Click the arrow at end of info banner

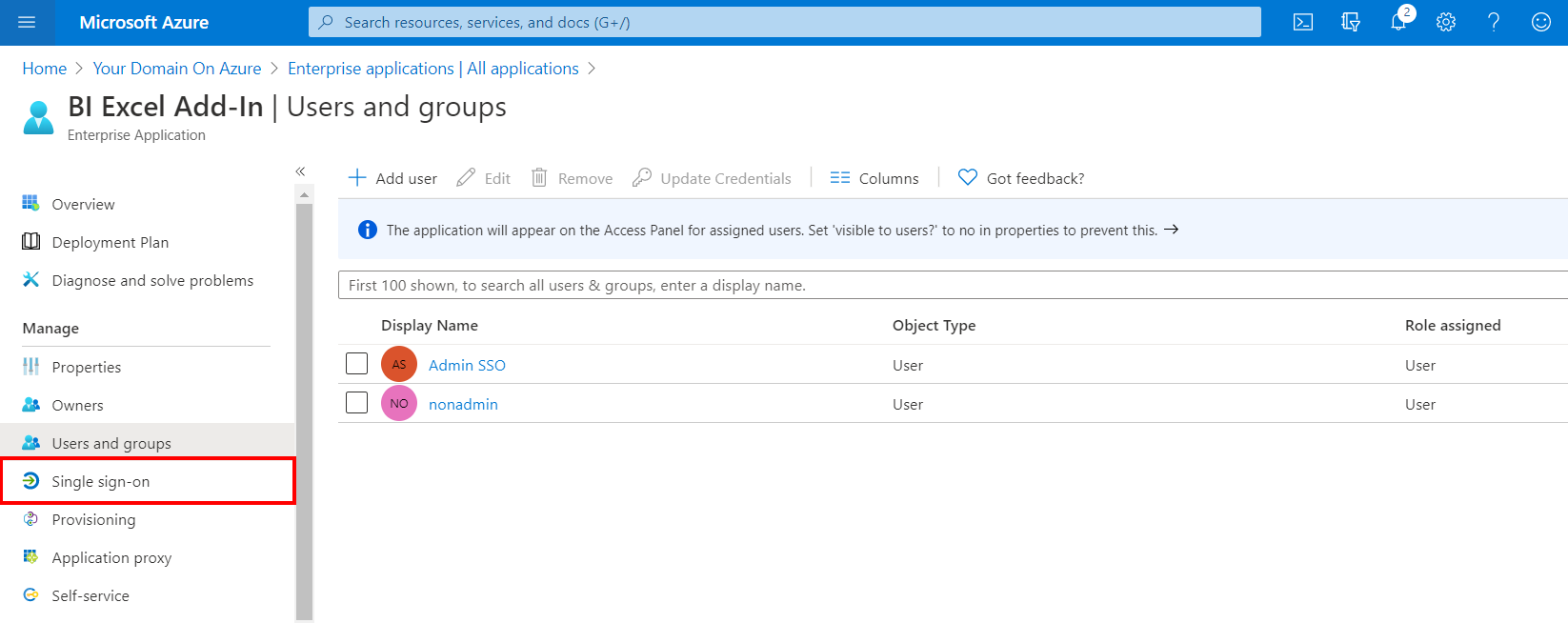pyautogui.click(x=1172, y=230)
